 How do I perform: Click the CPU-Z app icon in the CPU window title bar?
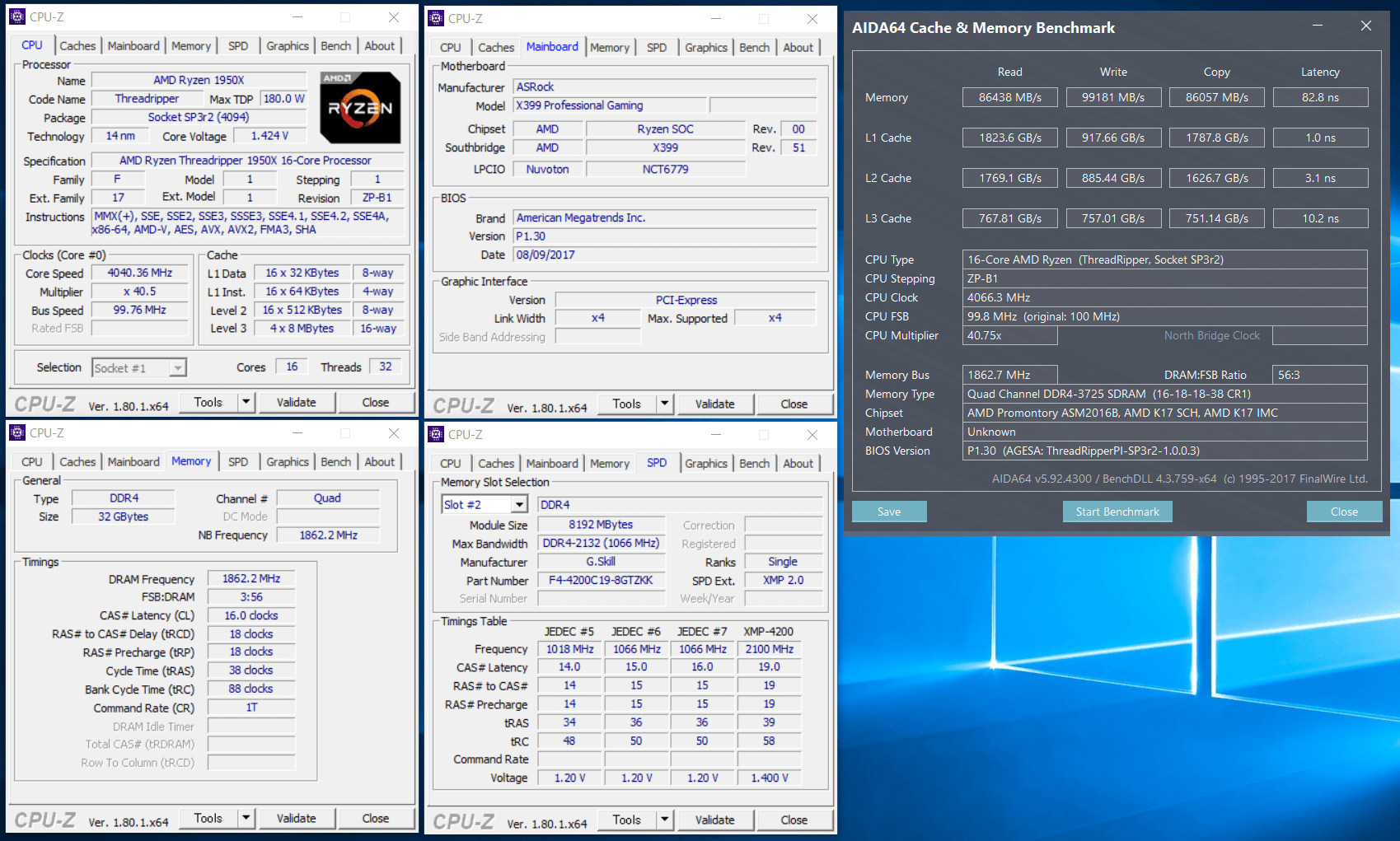tap(17, 16)
